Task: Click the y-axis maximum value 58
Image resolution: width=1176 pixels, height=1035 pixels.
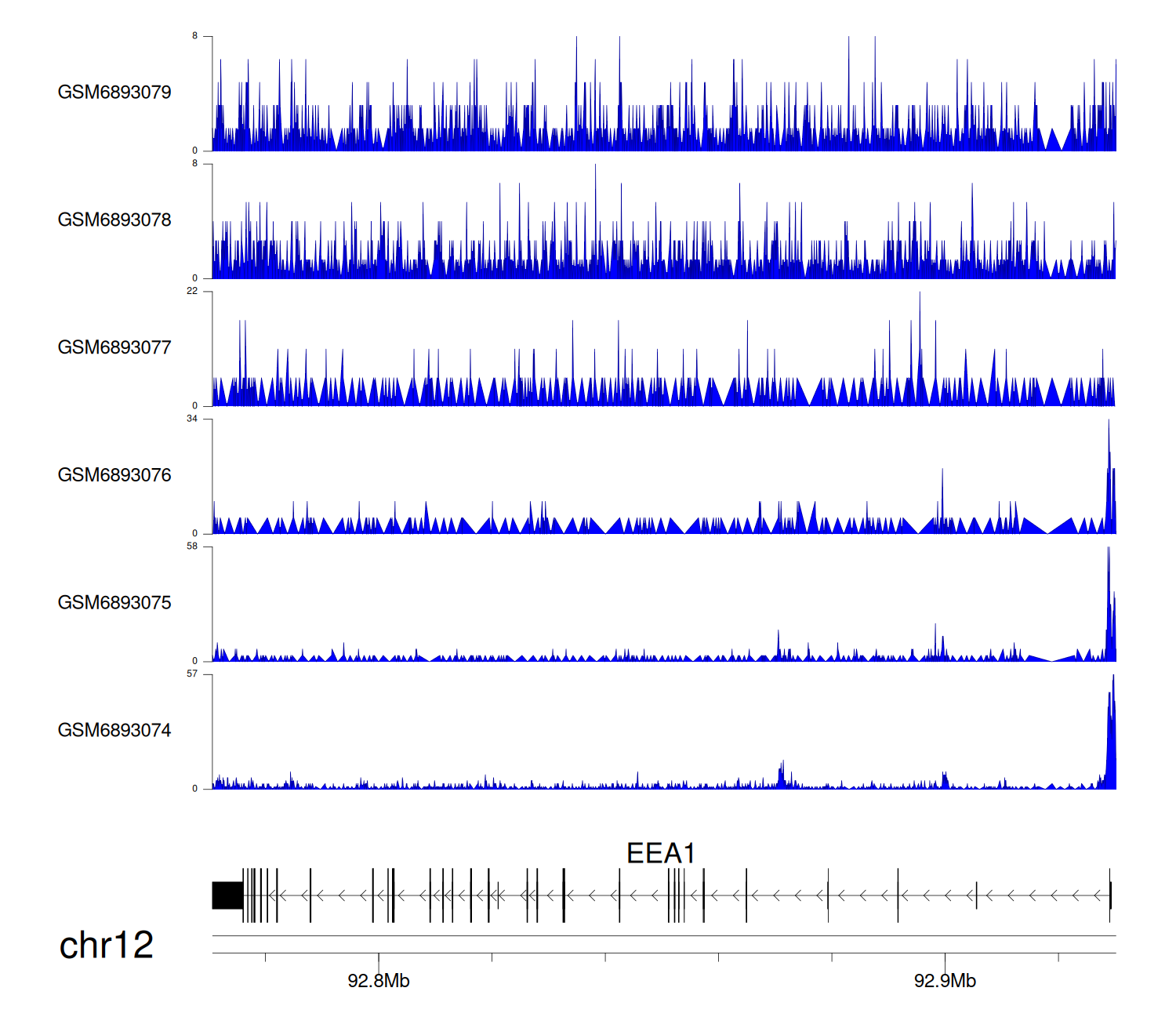Action: tap(192, 547)
